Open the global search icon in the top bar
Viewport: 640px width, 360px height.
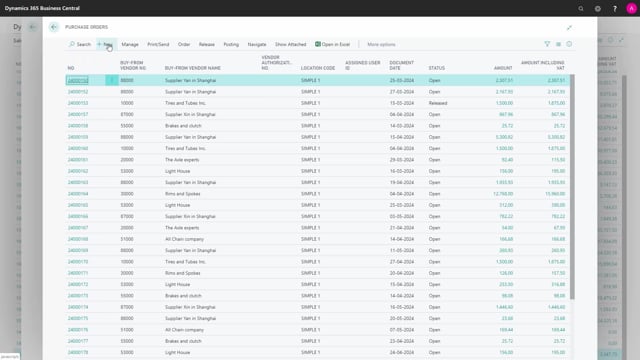[x=580, y=8]
